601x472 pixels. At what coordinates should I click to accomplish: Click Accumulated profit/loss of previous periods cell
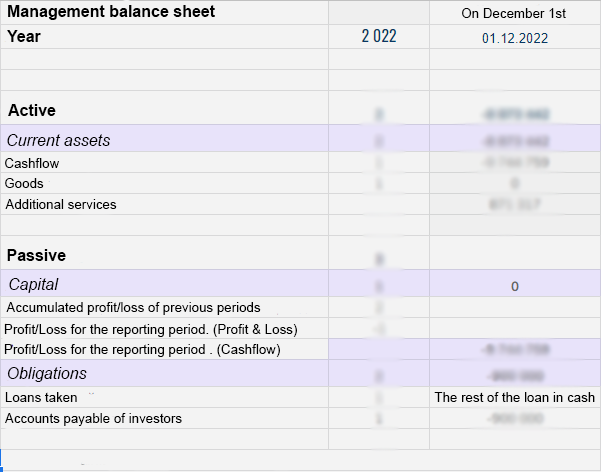133,308
